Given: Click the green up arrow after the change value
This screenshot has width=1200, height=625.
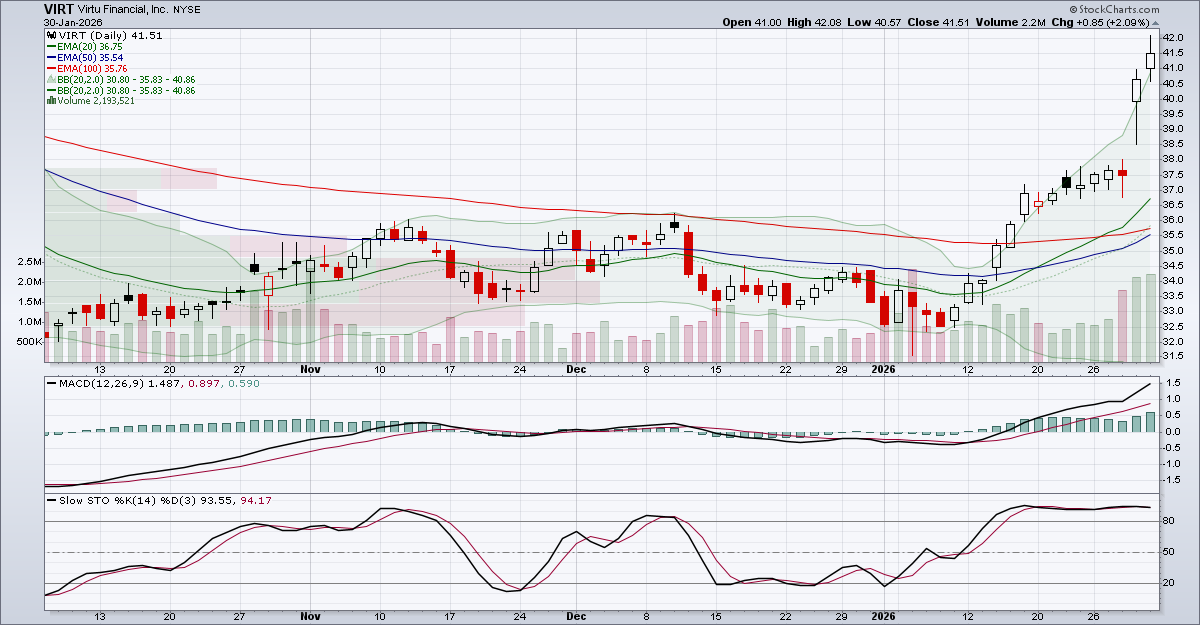Looking at the screenshot, I should [1154, 21].
